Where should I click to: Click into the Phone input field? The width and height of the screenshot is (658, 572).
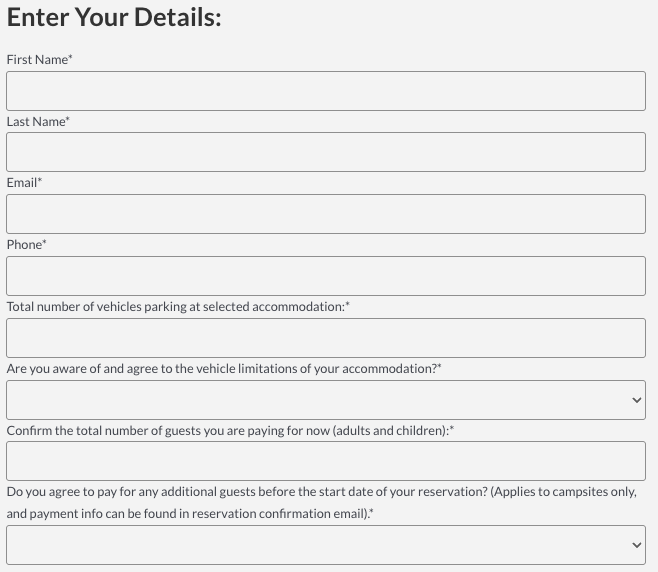click(326, 276)
